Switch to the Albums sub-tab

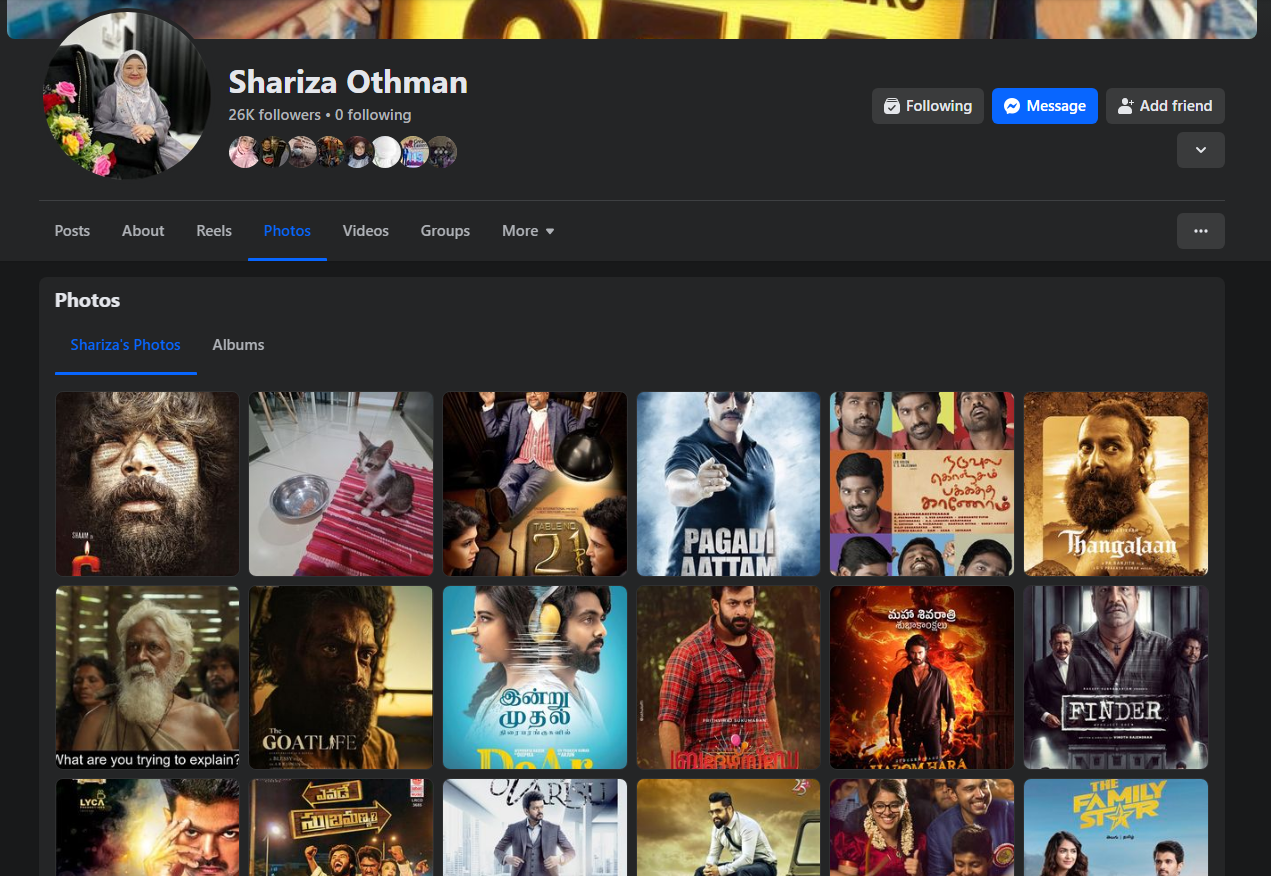coord(238,345)
